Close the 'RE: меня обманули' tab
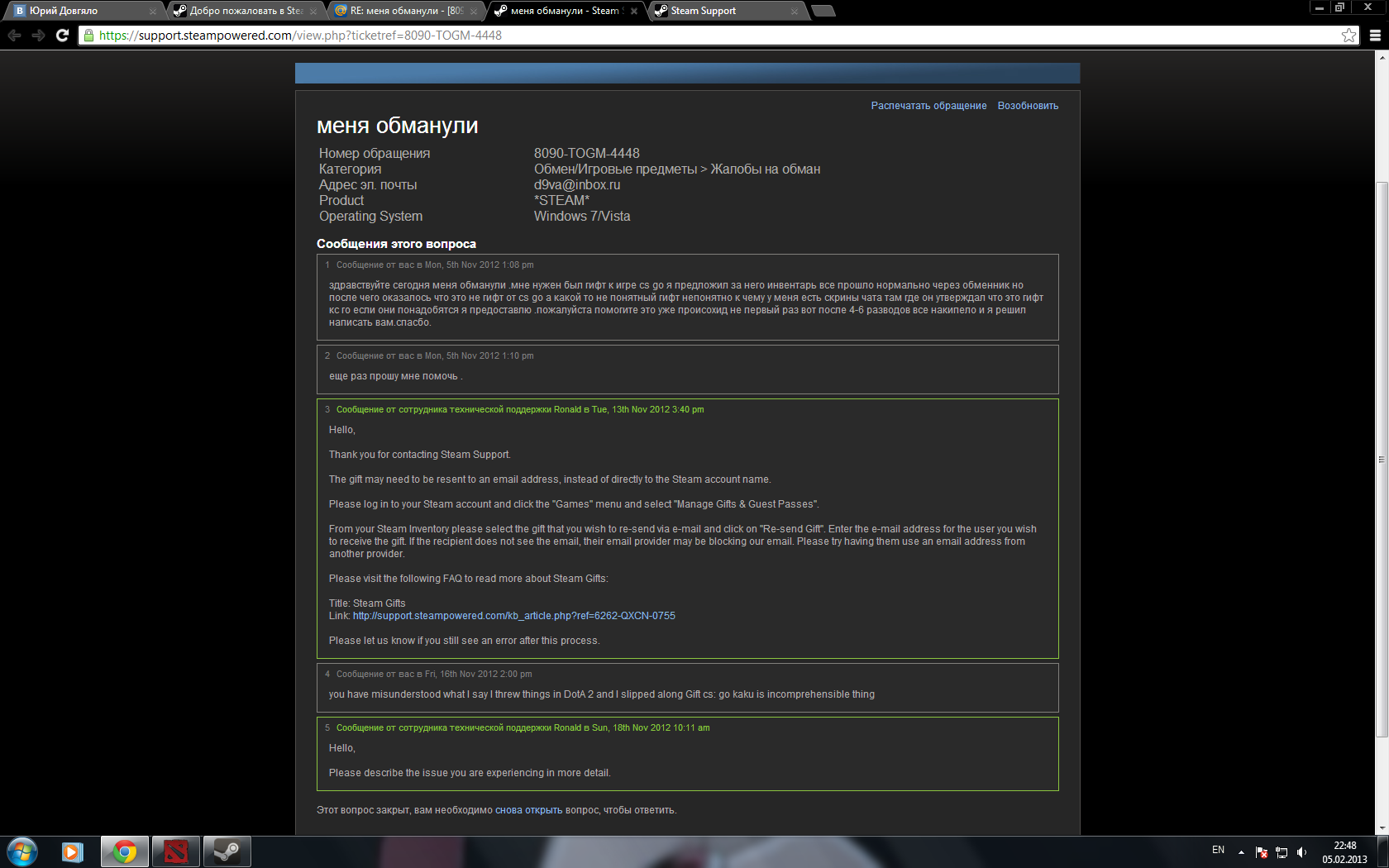Screen dimensions: 1389x868 click(474, 12)
